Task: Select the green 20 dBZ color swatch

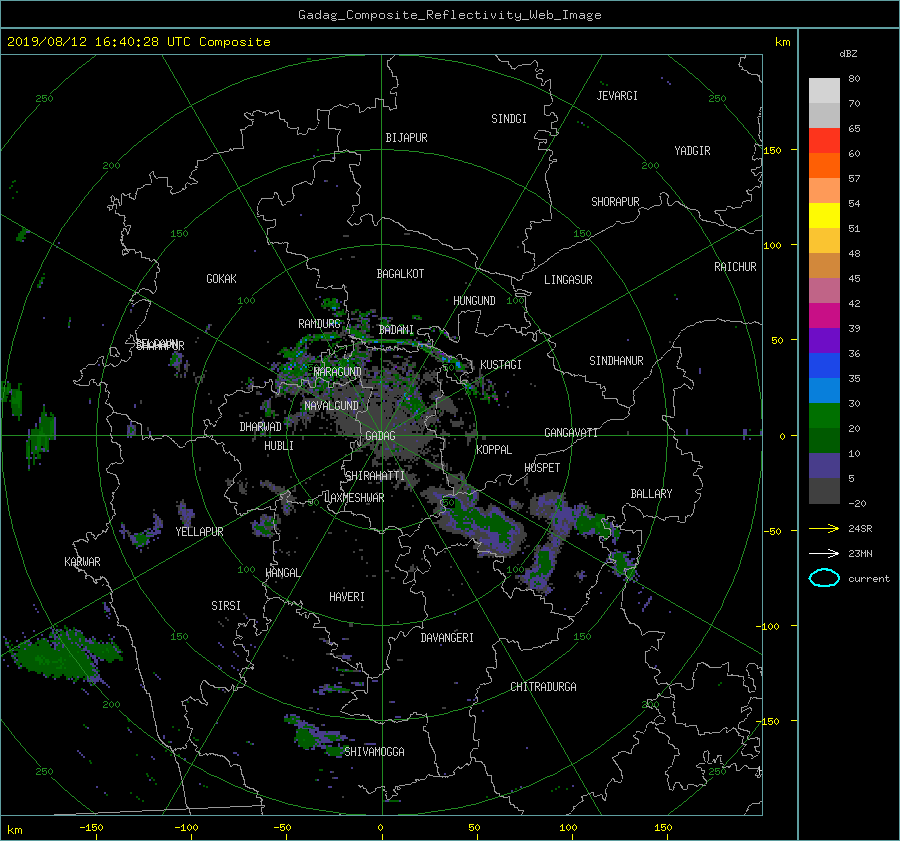Action: [x=824, y=415]
